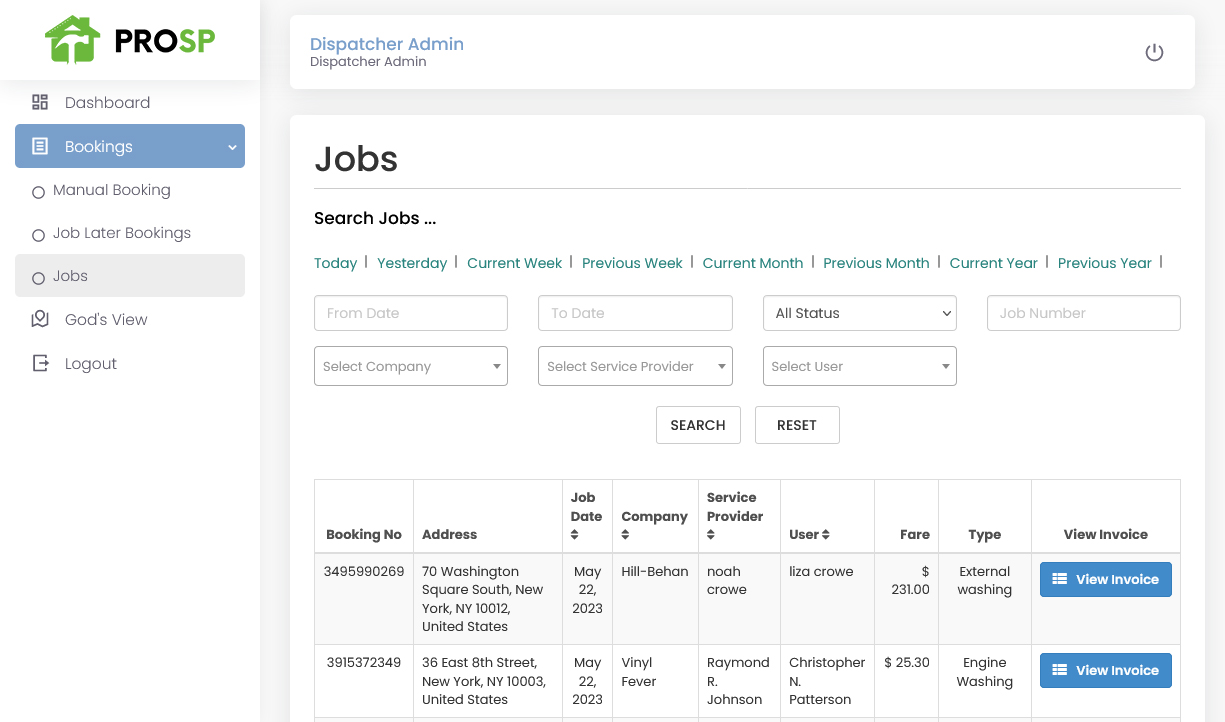Click booking number 3495990269
The image size is (1225, 722).
pyautogui.click(x=364, y=572)
